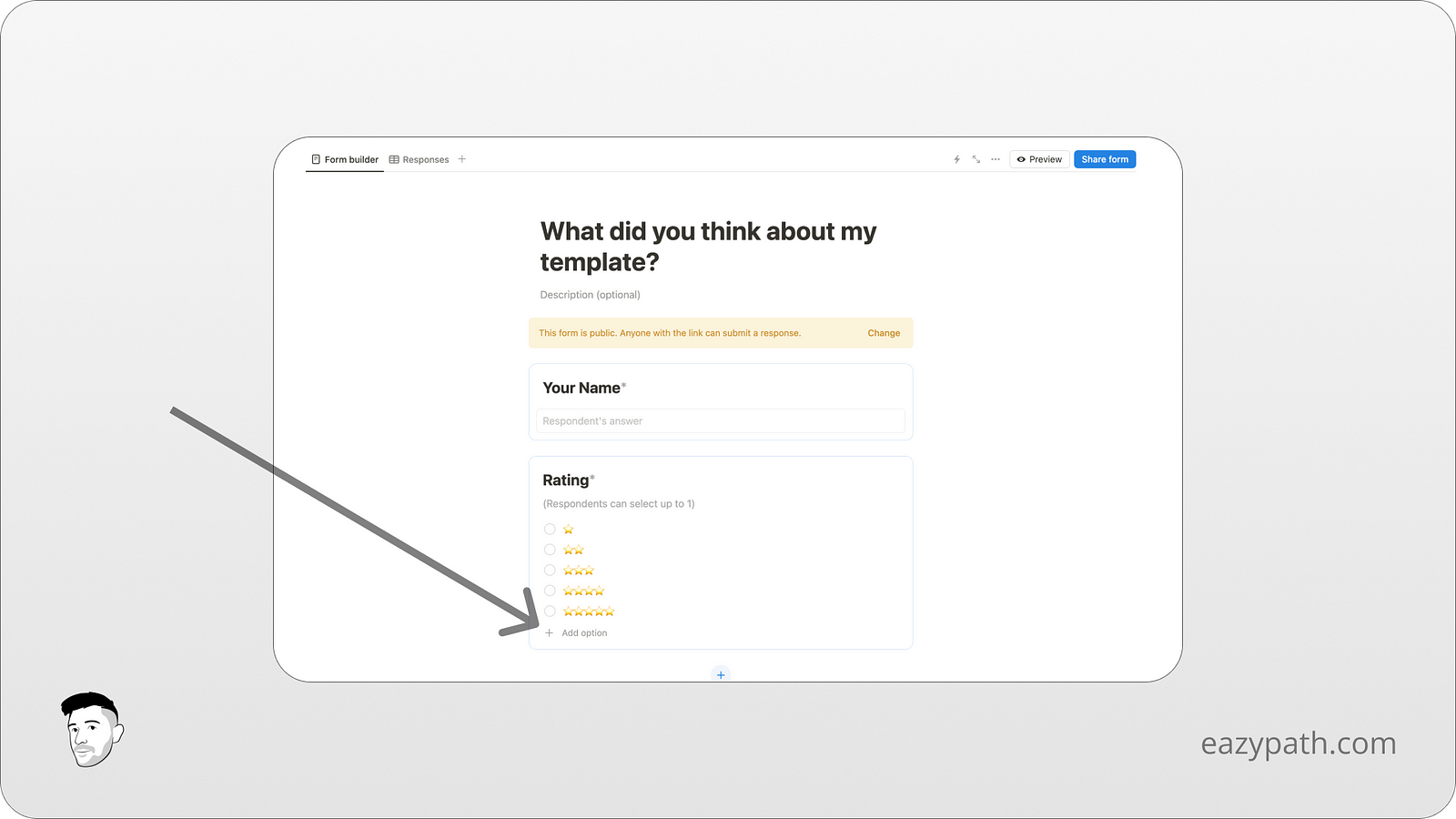
Task: Click the plus icon below the Rating card
Action: [x=720, y=674]
